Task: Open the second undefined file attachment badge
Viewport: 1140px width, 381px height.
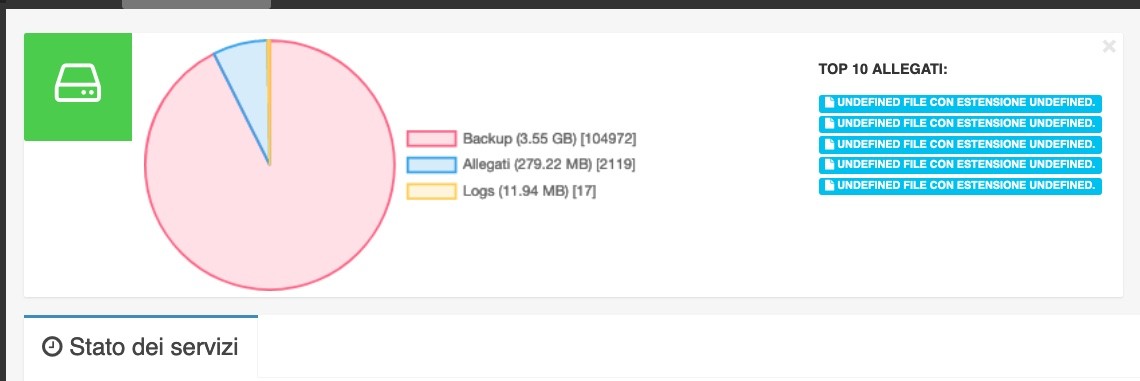Action: point(960,124)
